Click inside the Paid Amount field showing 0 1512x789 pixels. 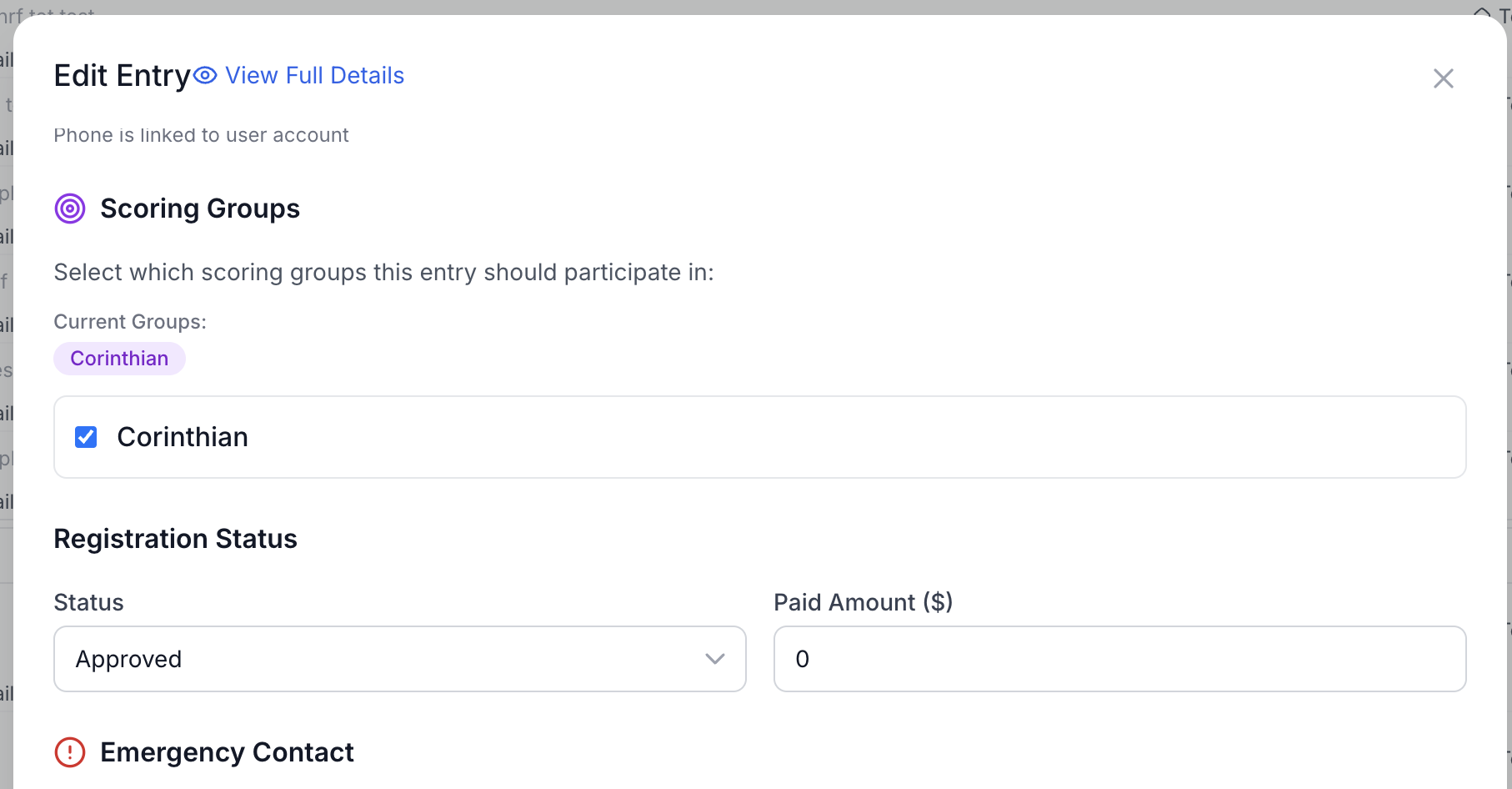tap(1119, 659)
